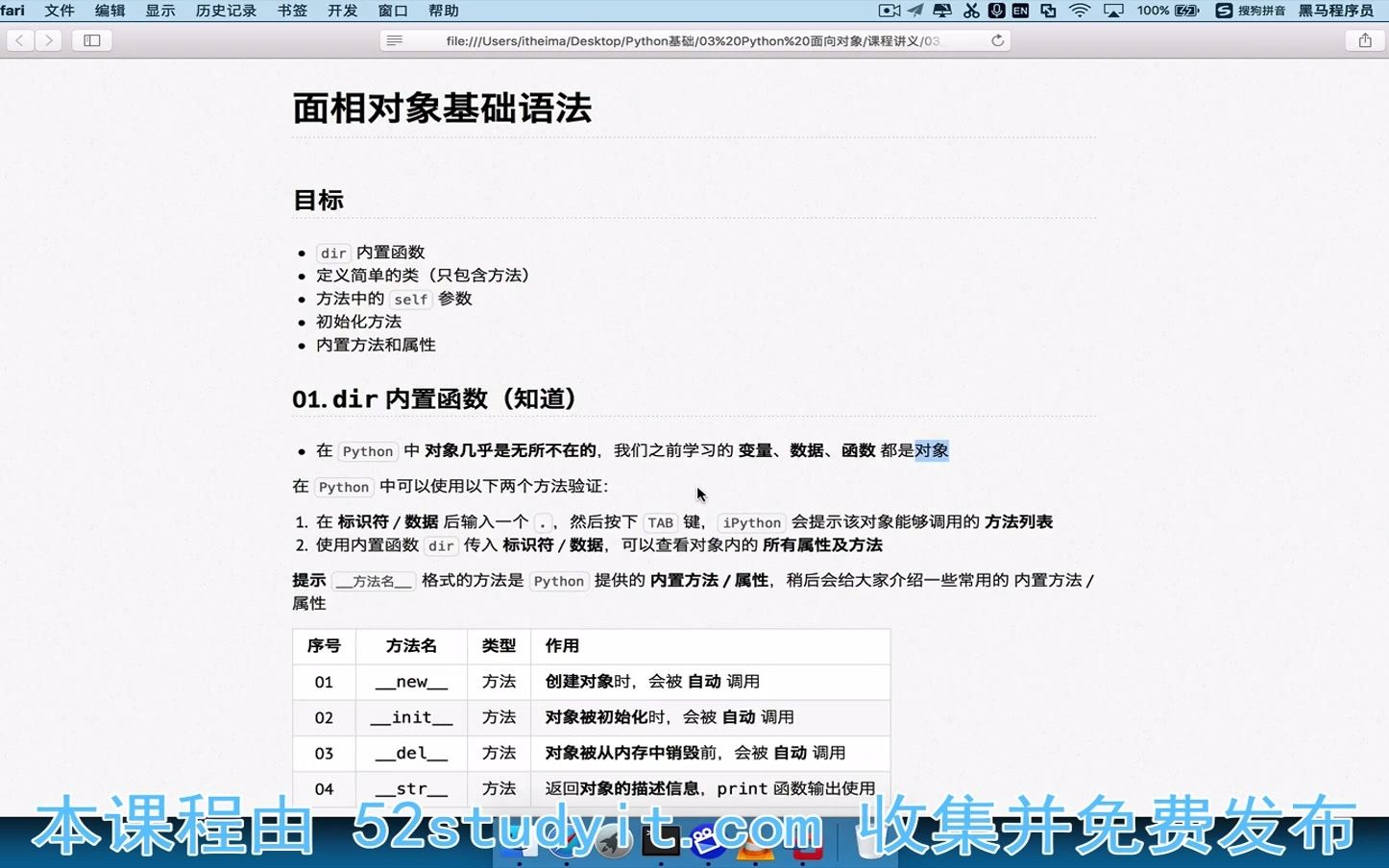Open the EN input source dropdown
This screenshot has width=1389, height=868.
tap(1018, 12)
